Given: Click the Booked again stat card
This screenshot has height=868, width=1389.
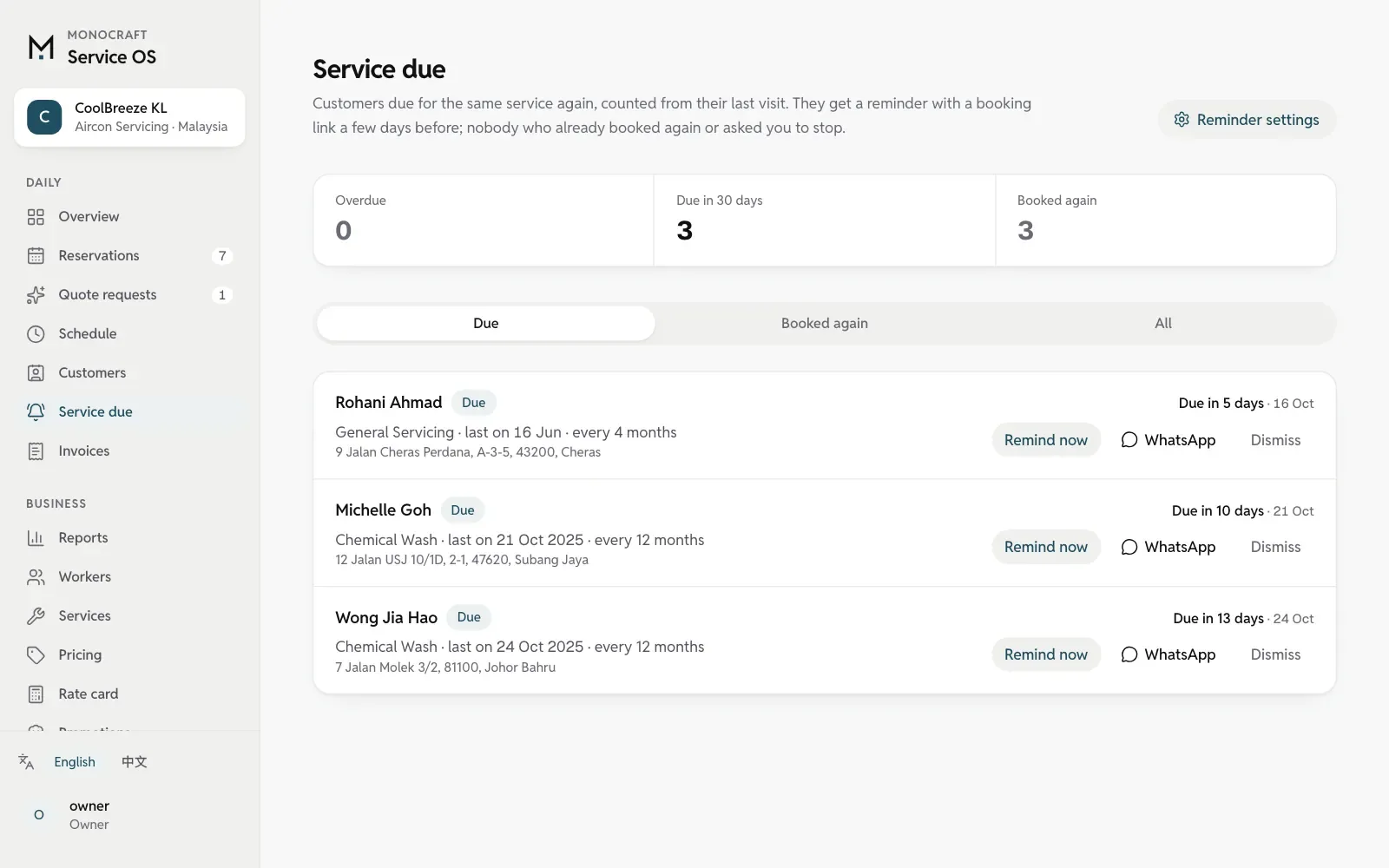Looking at the screenshot, I should click(1166, 220).
